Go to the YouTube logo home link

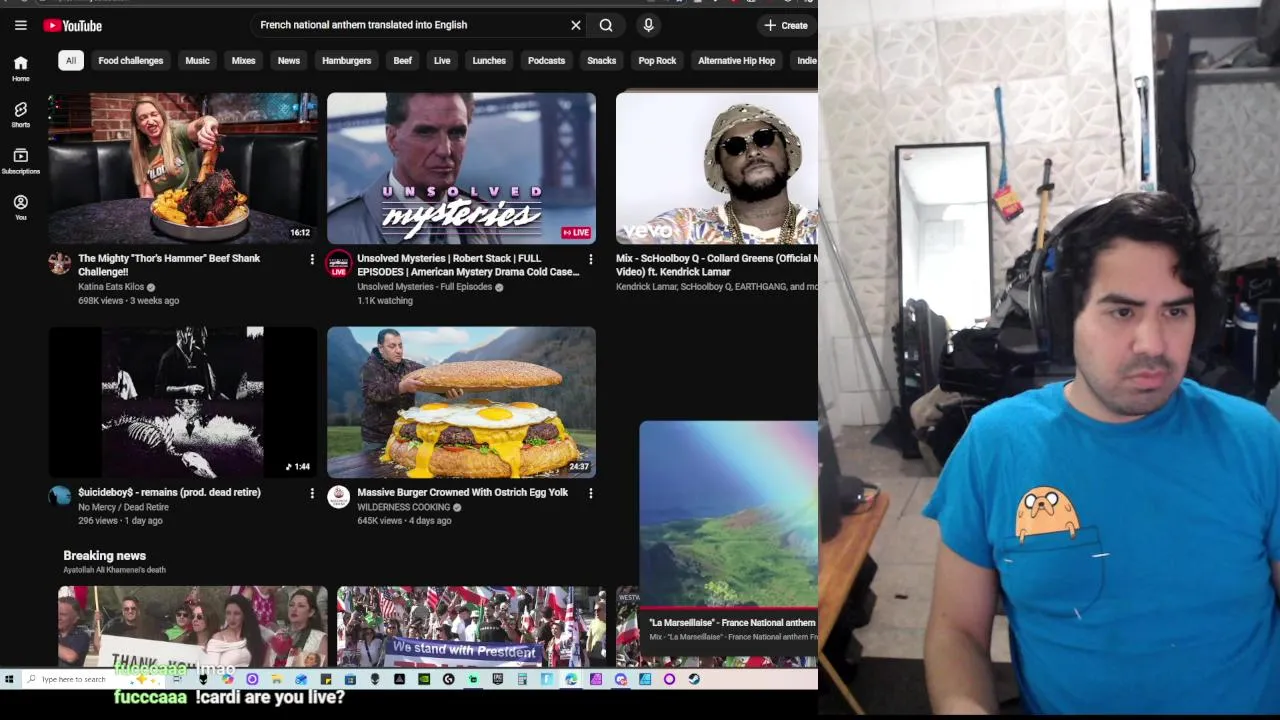[x=73, y=25]
